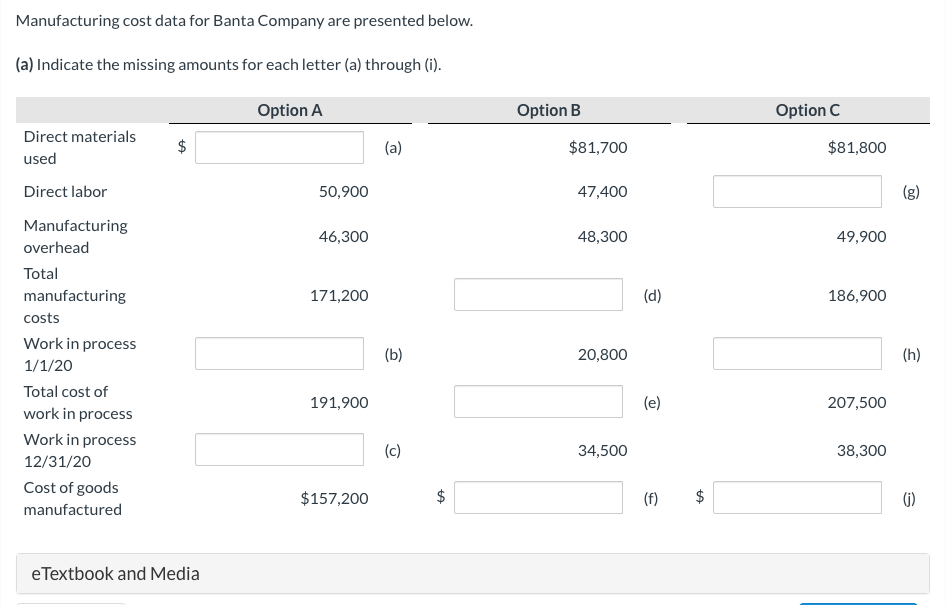Screen dimensions: 946x605
Task: Click the Direct labor row label
Action: 65,191
